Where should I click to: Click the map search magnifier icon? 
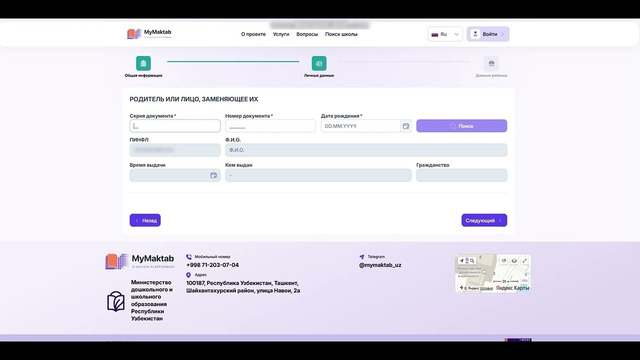point(472,260)
